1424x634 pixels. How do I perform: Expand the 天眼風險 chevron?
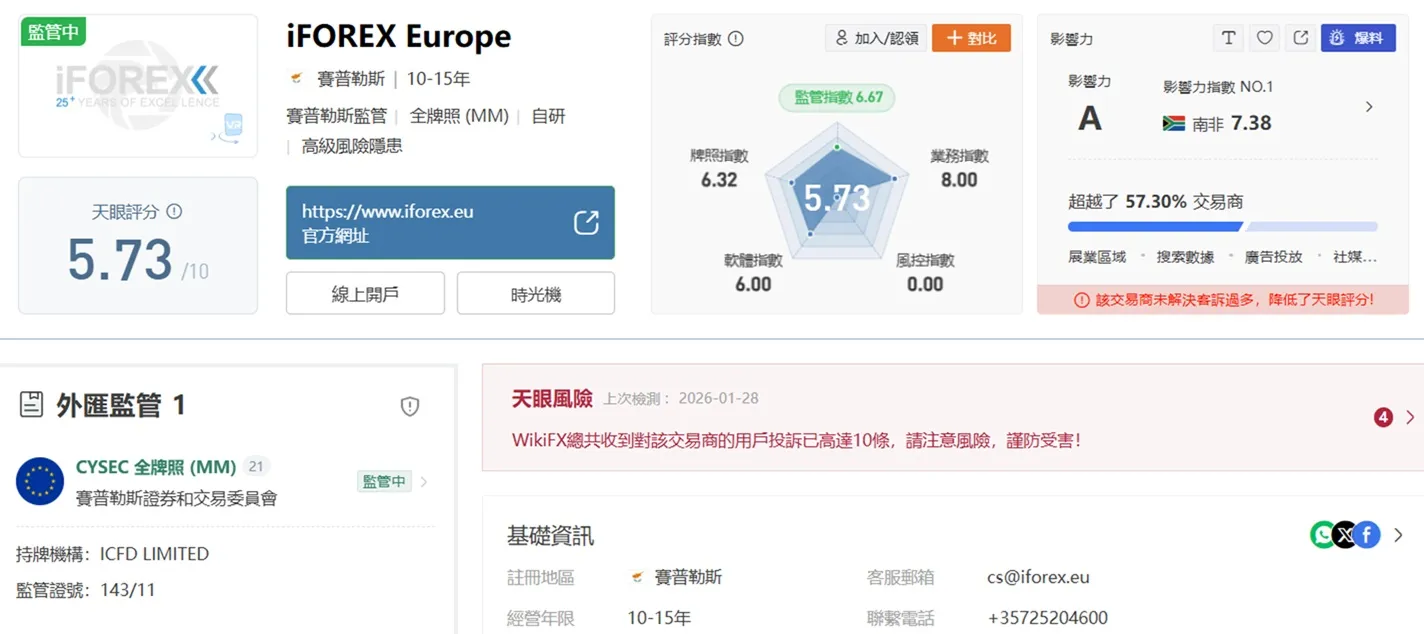(x=1410, y=417)
